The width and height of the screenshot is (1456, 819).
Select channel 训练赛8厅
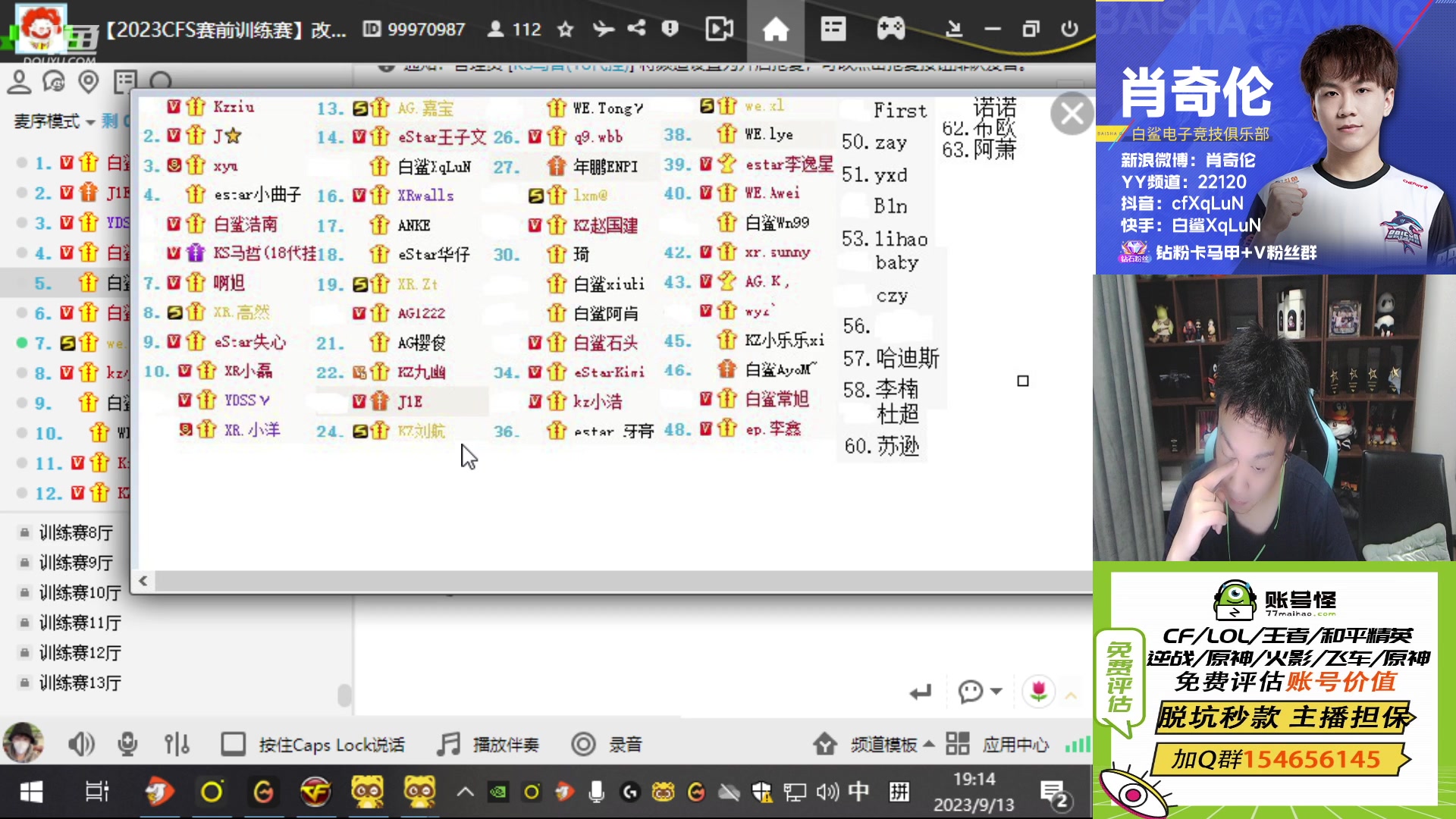click(x=77, y=532)
